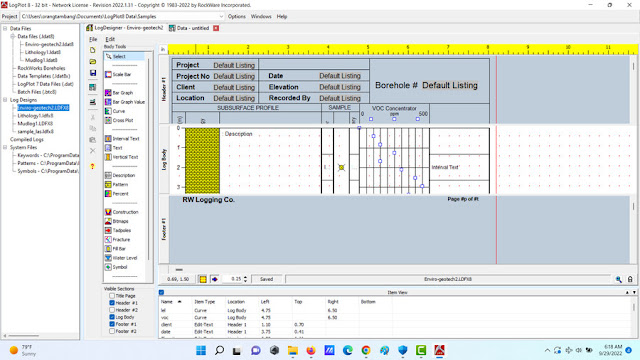Select the Tadpoles tool

click(x=118, y=230)
